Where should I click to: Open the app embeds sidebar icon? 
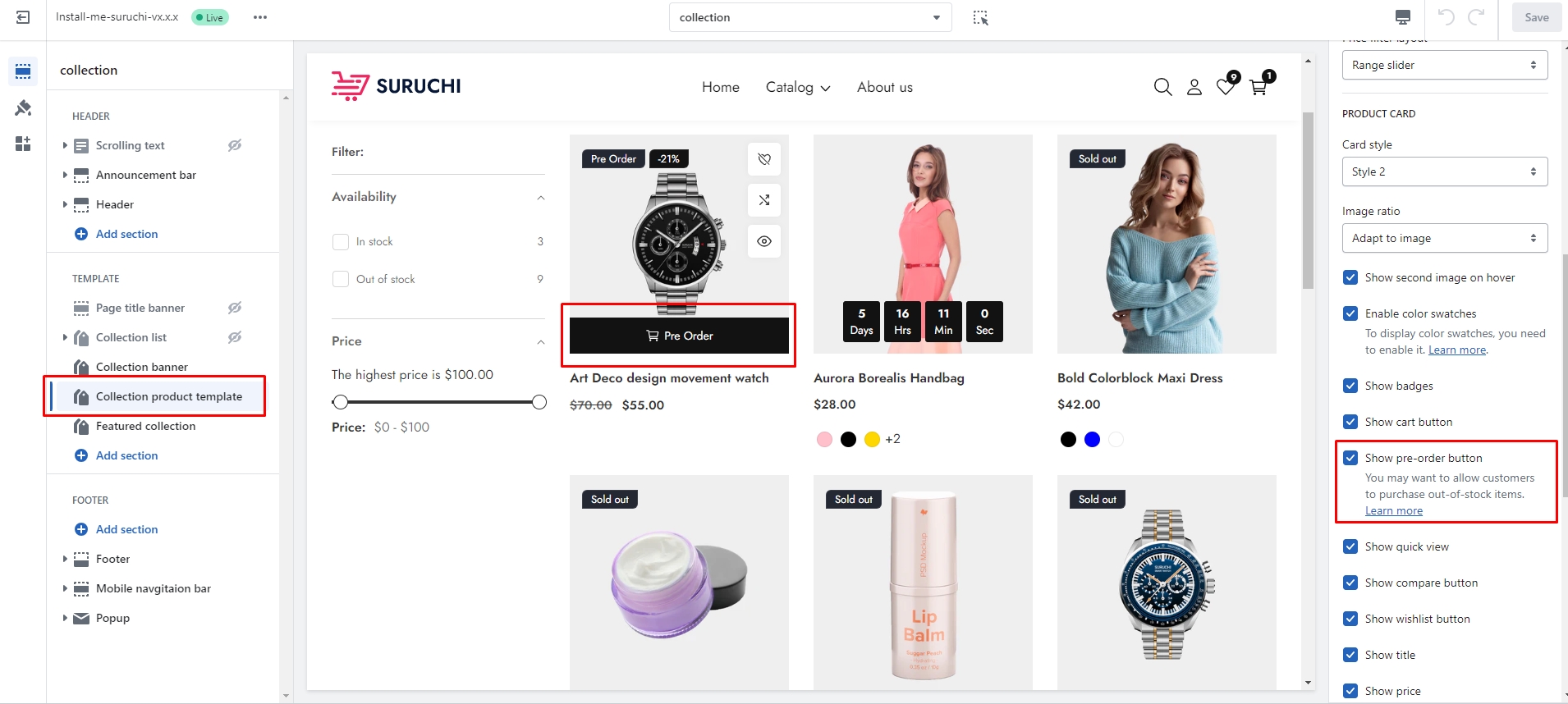(x=23, y=144)
